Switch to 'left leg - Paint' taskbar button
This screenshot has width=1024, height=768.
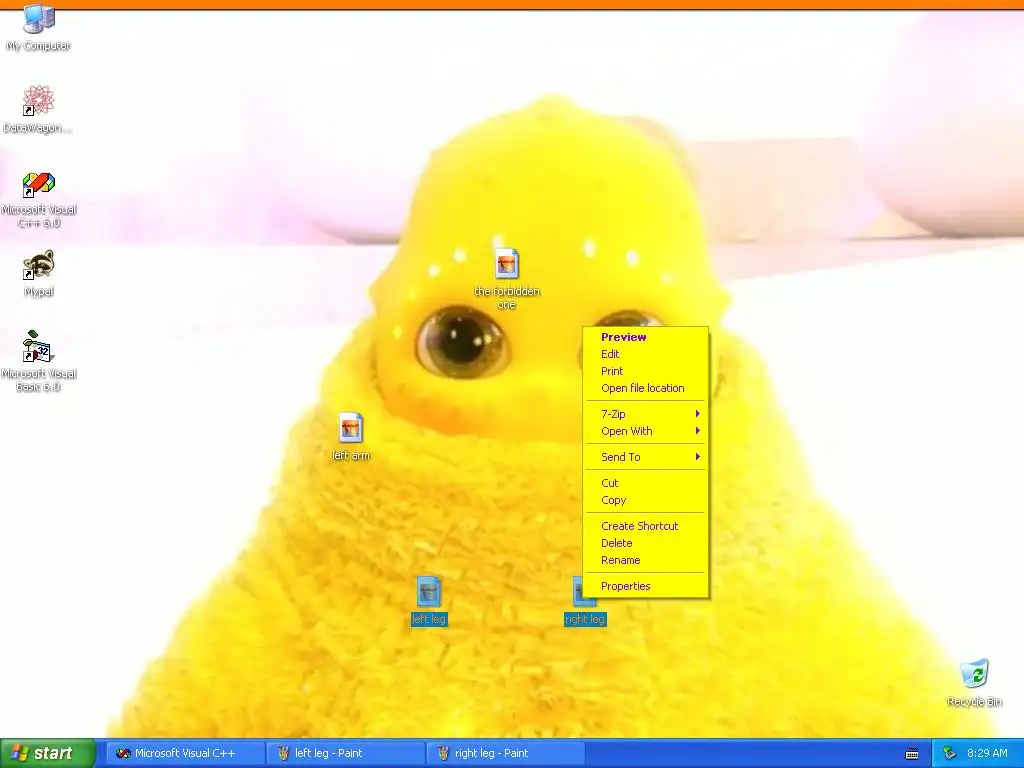coord(346,753)
